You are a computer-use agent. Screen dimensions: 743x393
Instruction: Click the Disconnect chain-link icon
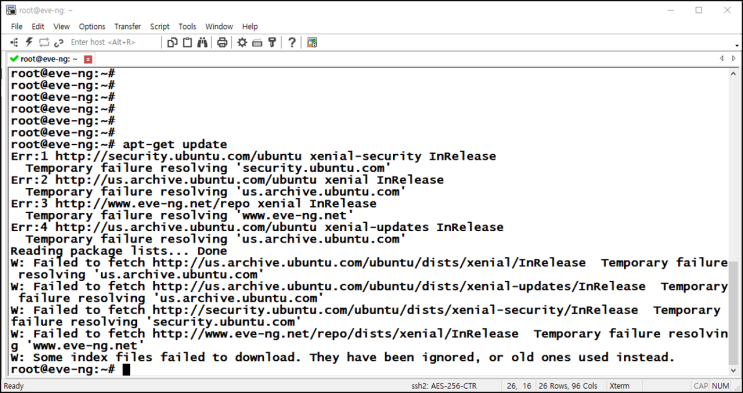pyautogui.click(x=59, y=43)
